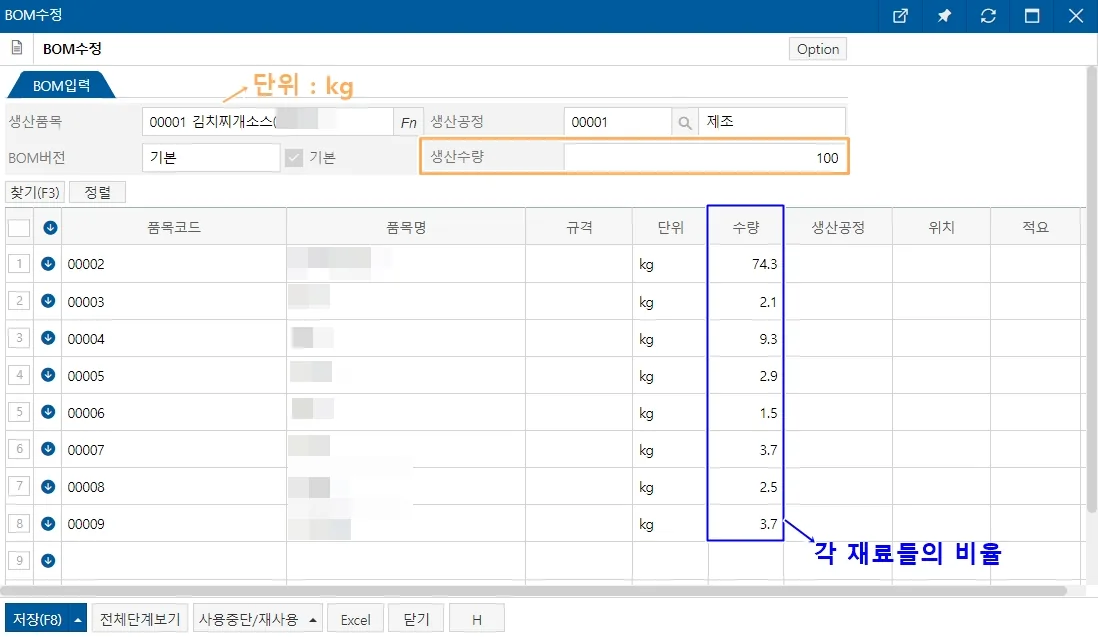Click the Excel export button
Screen dimensions: 1098x637
[x=356, y=620]
